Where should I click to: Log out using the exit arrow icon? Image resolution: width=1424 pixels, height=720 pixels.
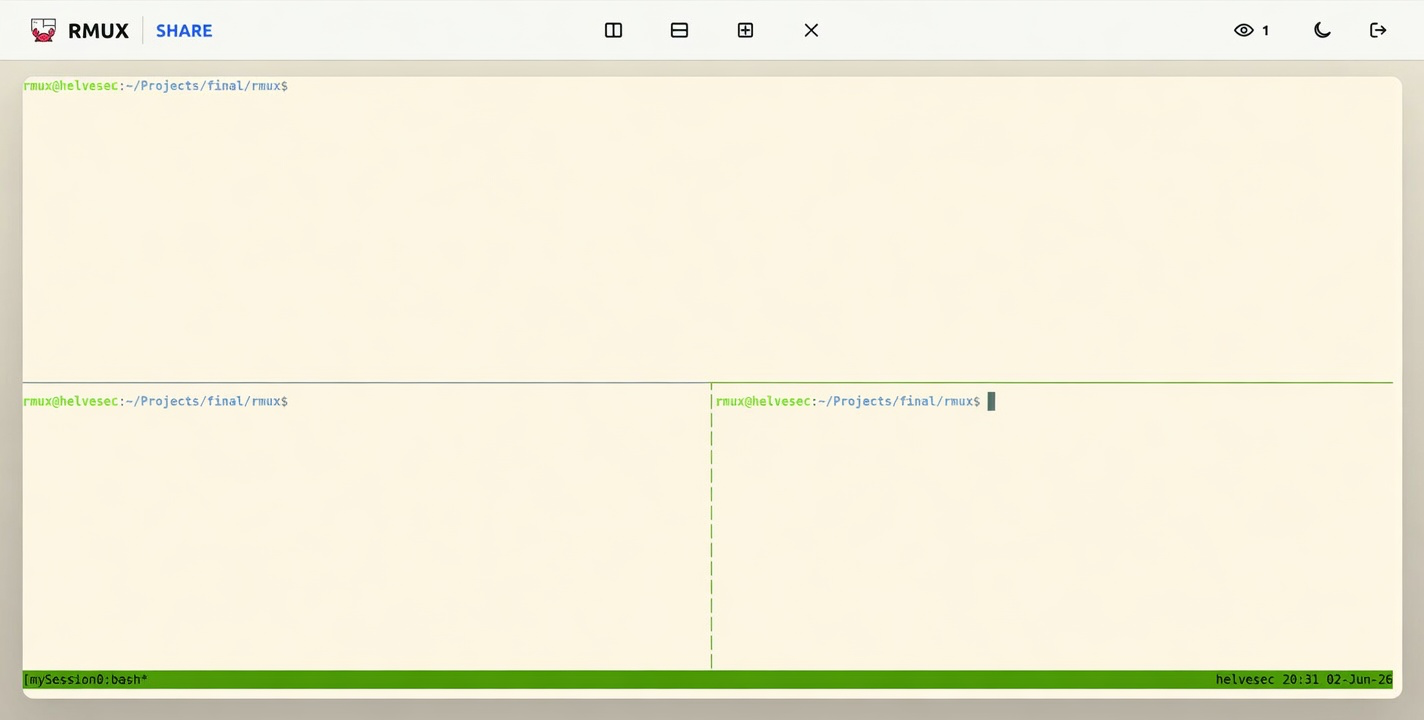[x=1378, y=30]
